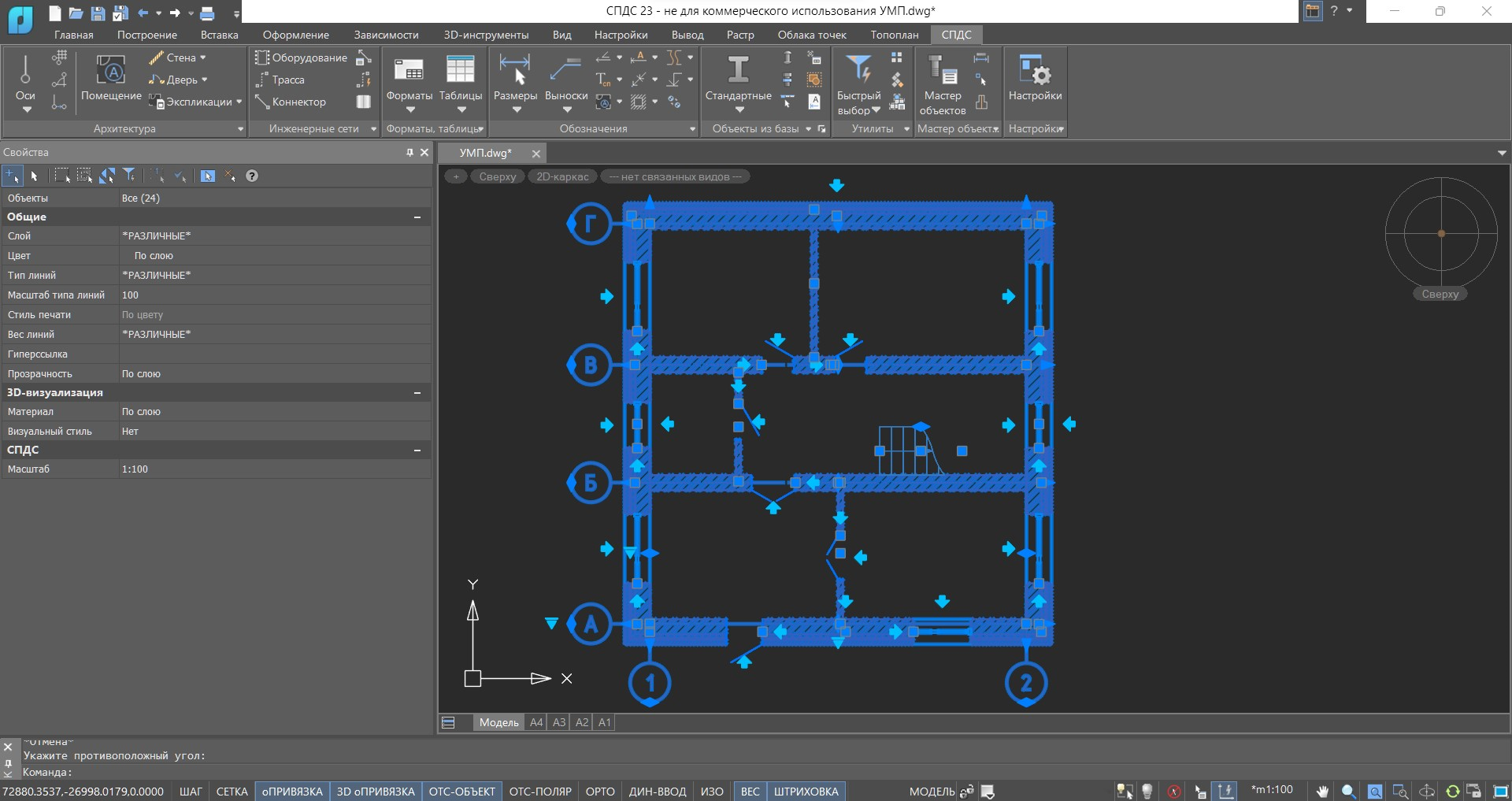Click the new document icon

[x=54, y=13]
